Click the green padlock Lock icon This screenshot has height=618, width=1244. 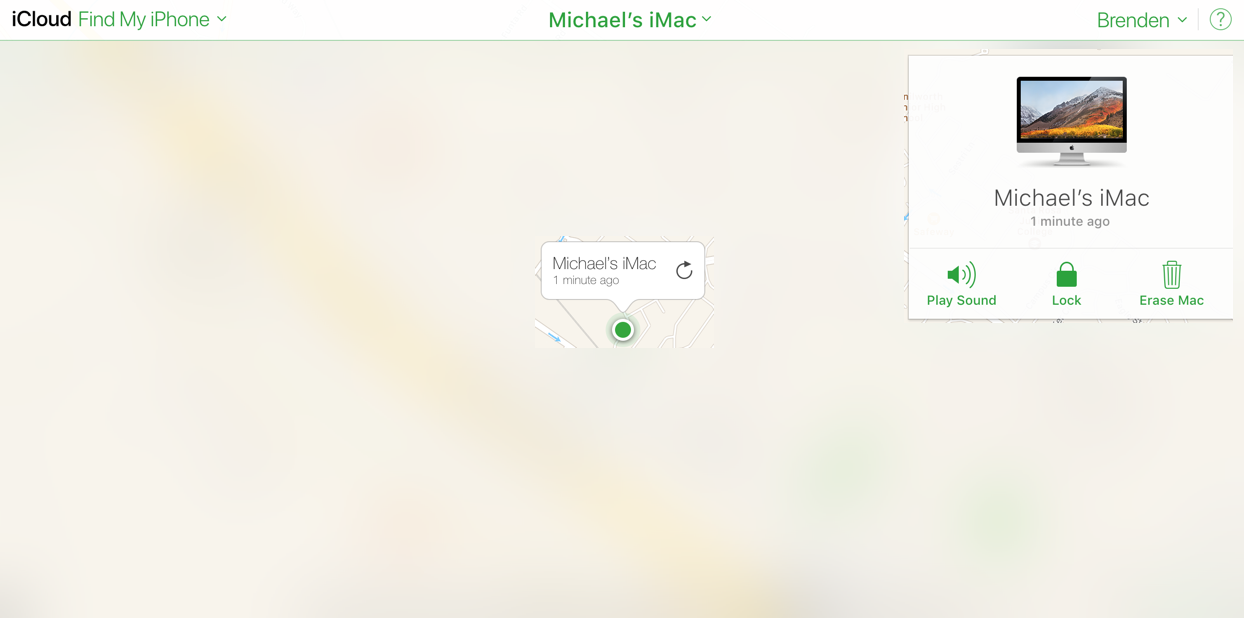[x=1066, y=274]
